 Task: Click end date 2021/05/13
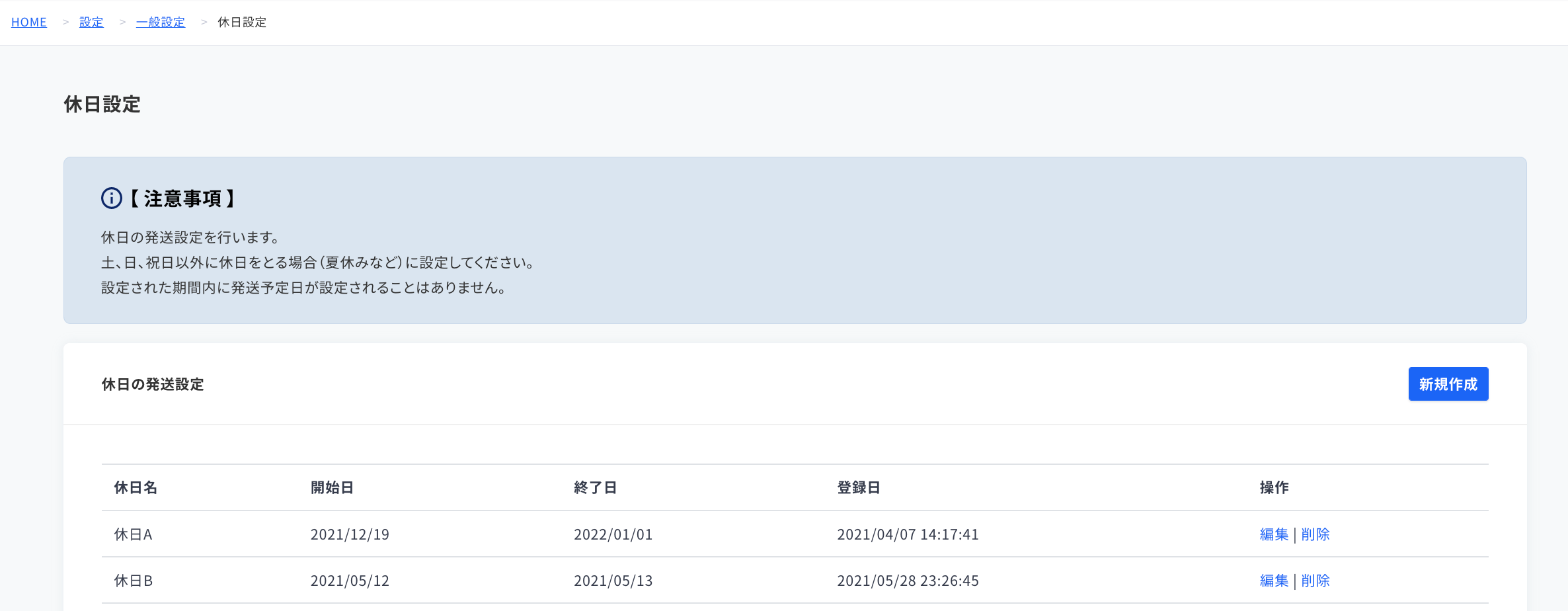(613, 581)
